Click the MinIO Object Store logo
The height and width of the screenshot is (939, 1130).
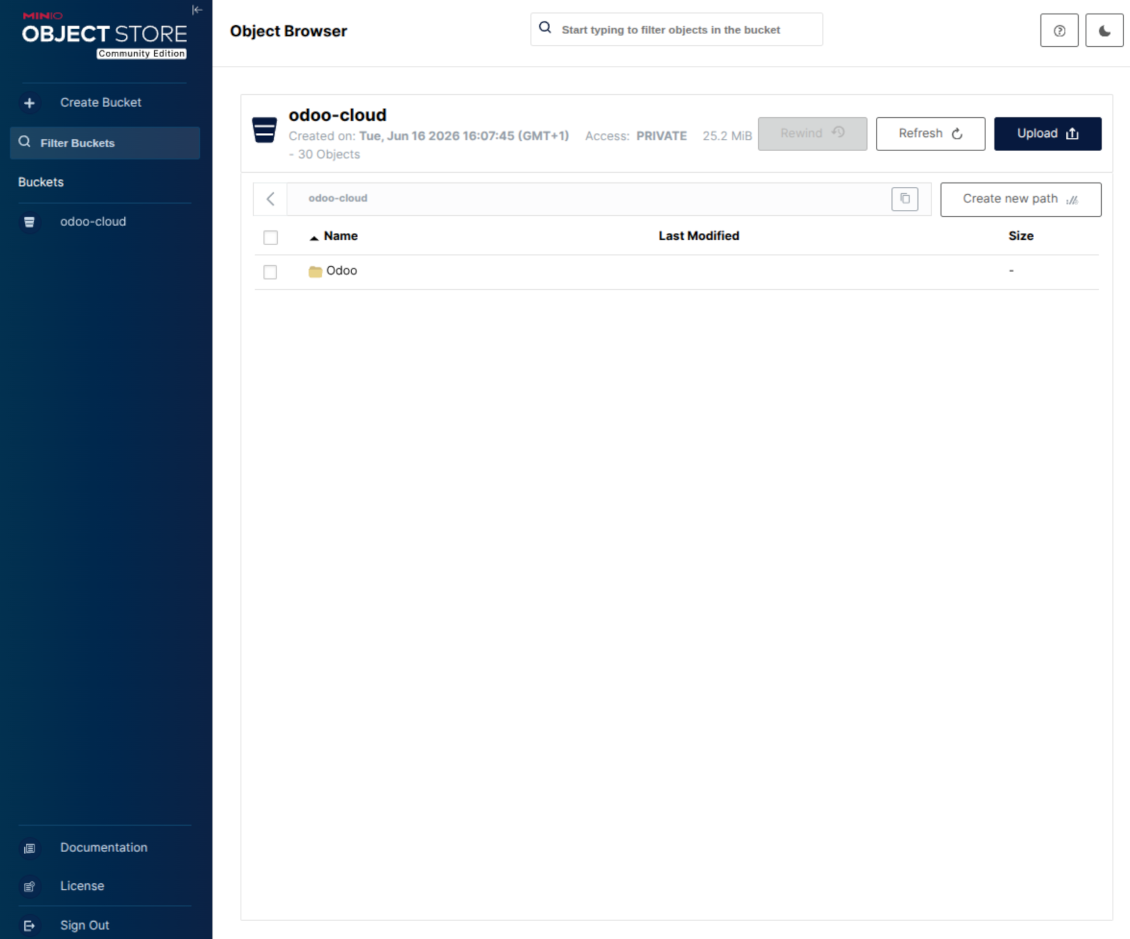104,35
